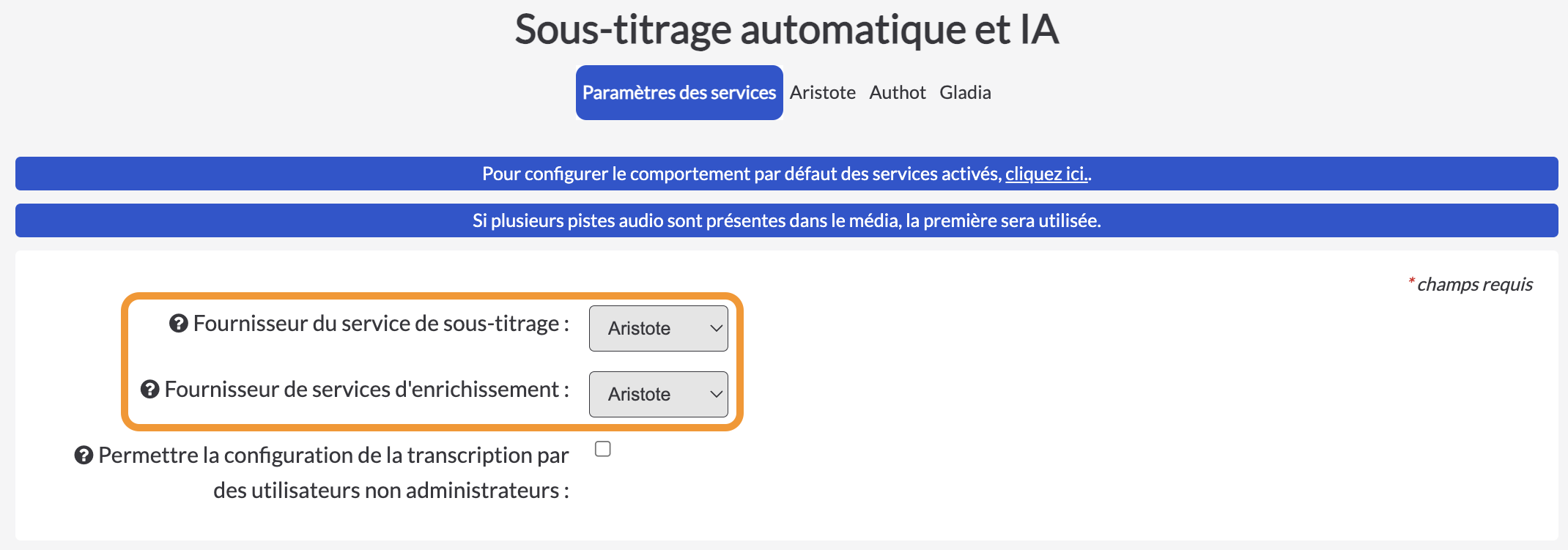Click the blue banner about default service behavior
The image size is (1568, 550).
click(x=787, y=174)
